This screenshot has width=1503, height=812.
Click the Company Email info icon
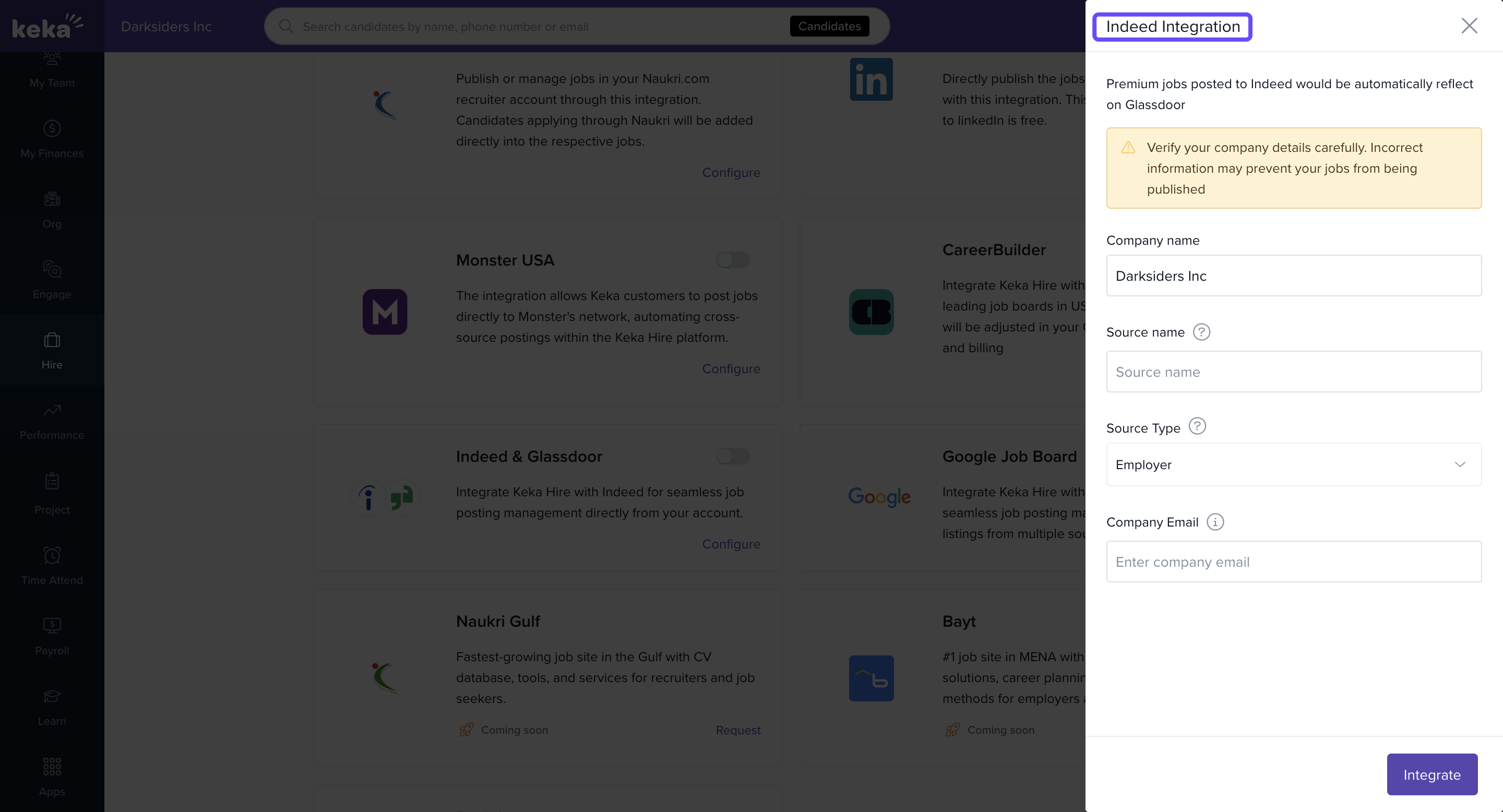(x=1215, y=521)
